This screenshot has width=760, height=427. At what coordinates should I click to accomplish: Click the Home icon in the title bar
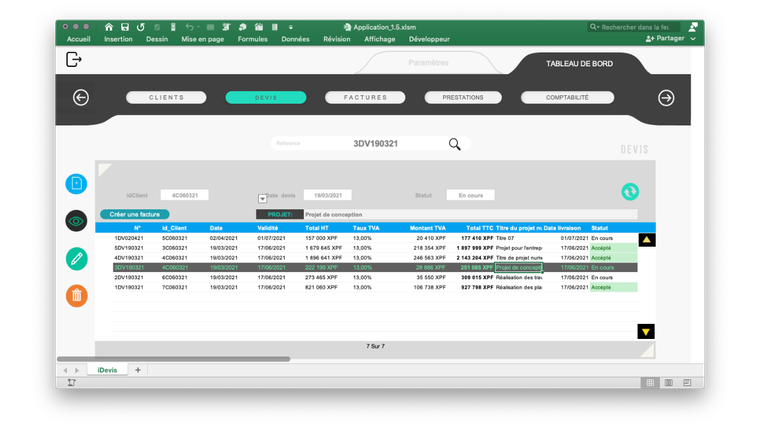(109, 27)
